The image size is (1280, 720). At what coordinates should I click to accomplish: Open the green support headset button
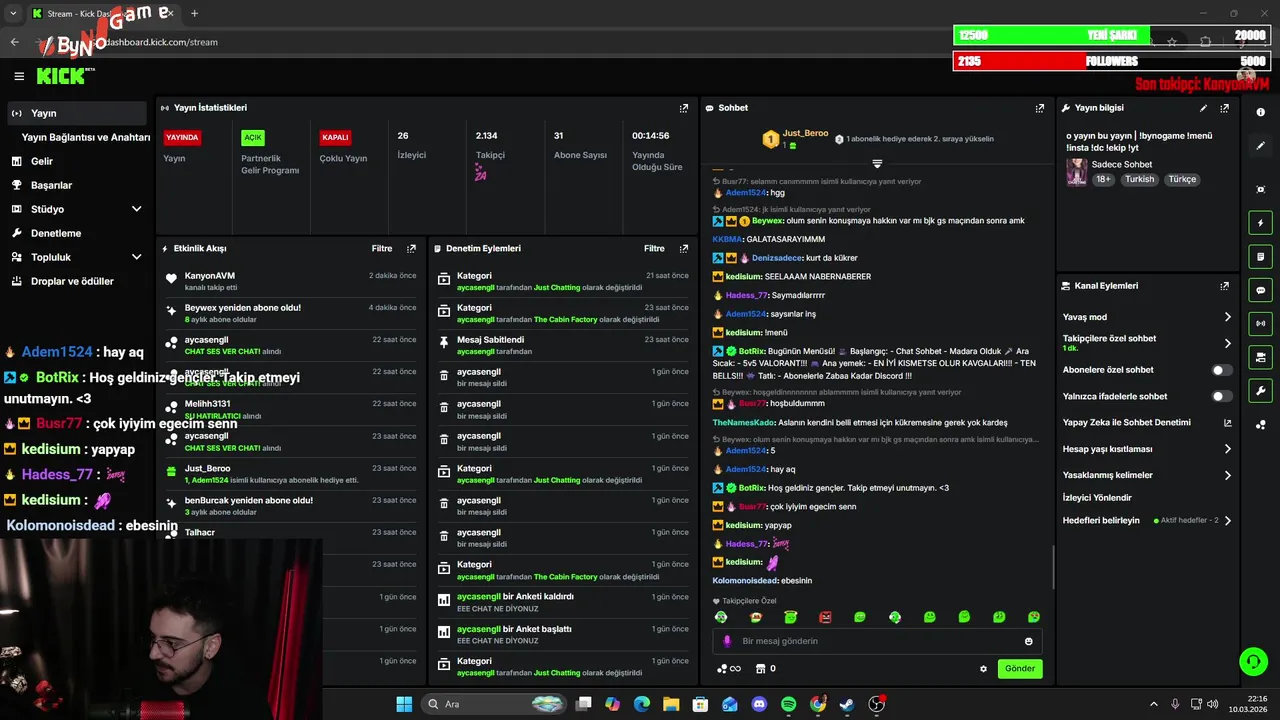1253,661
